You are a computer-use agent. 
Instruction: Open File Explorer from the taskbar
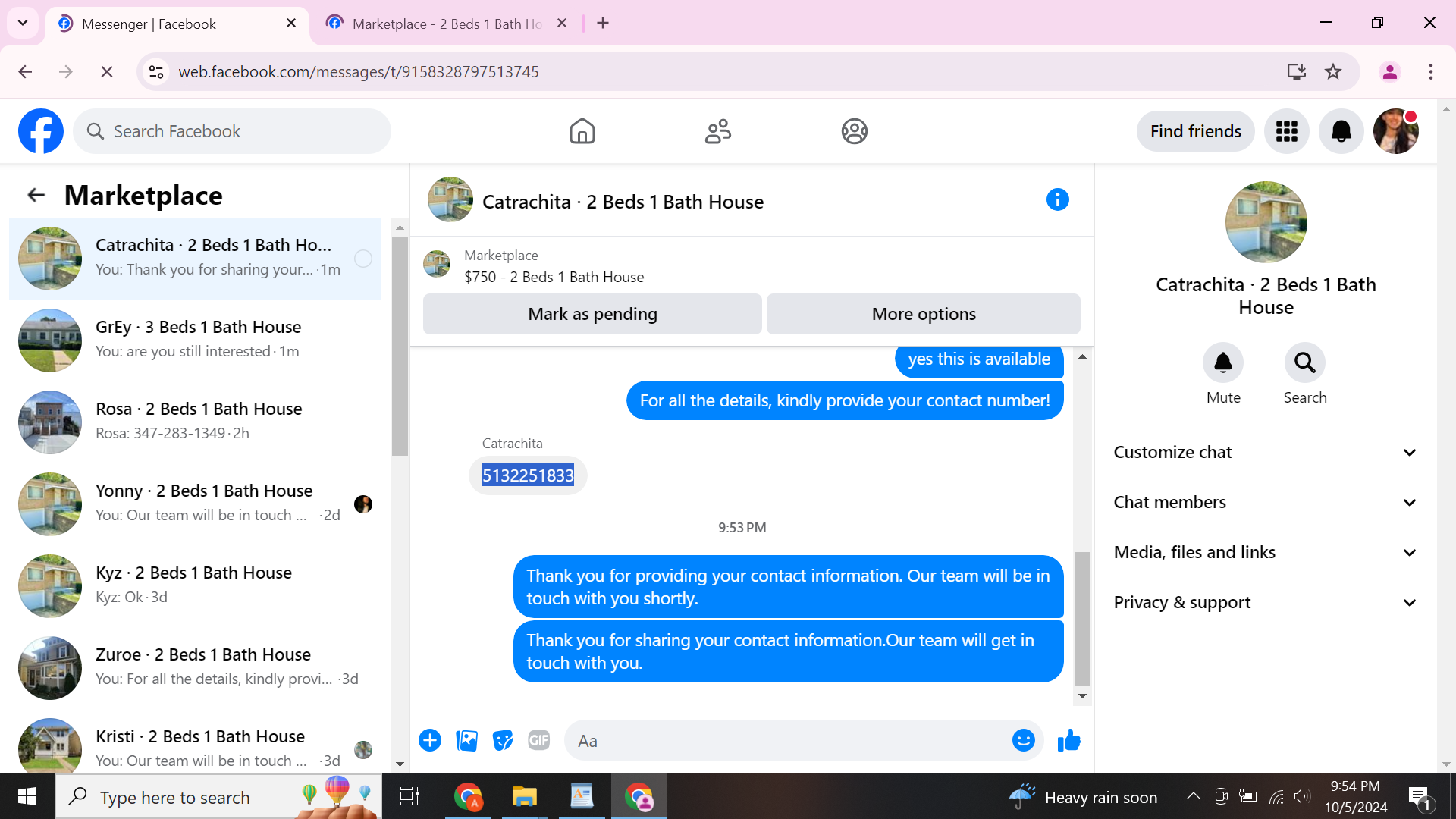point(524,797)
